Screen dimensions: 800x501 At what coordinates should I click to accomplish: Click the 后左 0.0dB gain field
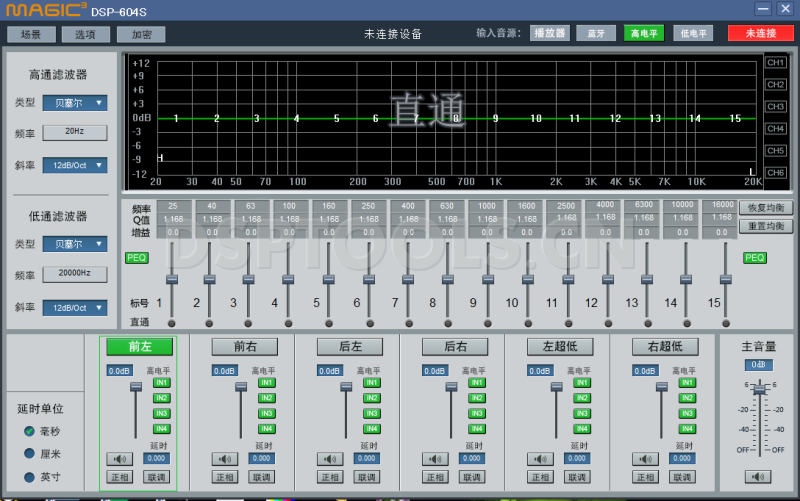coord(330,371)
